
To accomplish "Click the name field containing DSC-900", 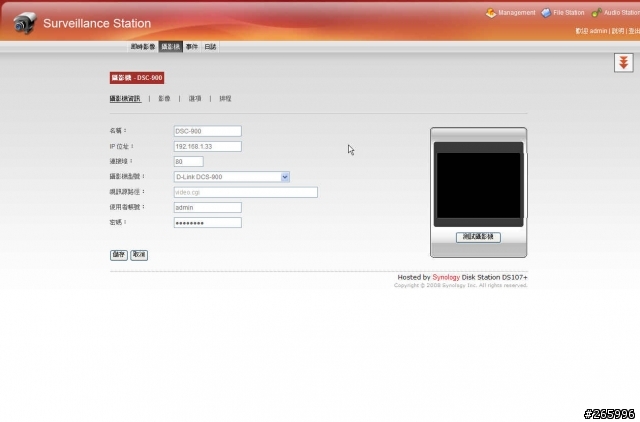I will [207, 131].
